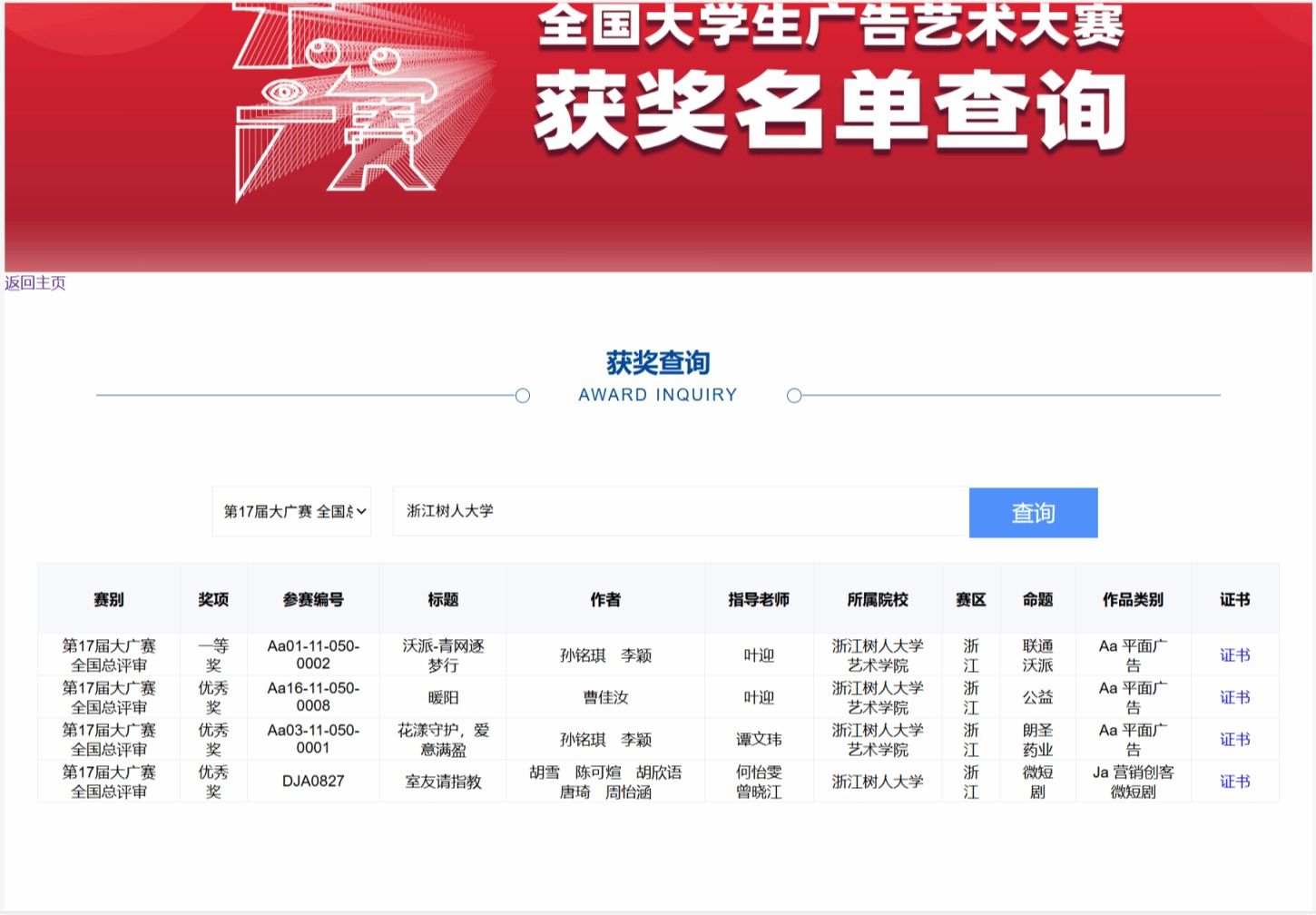Image resolution: width=1316 pixels, height=915 pixels.
Task: Open the 第17届大广赛 competition dropdown
Action: (x=291, y=512)
